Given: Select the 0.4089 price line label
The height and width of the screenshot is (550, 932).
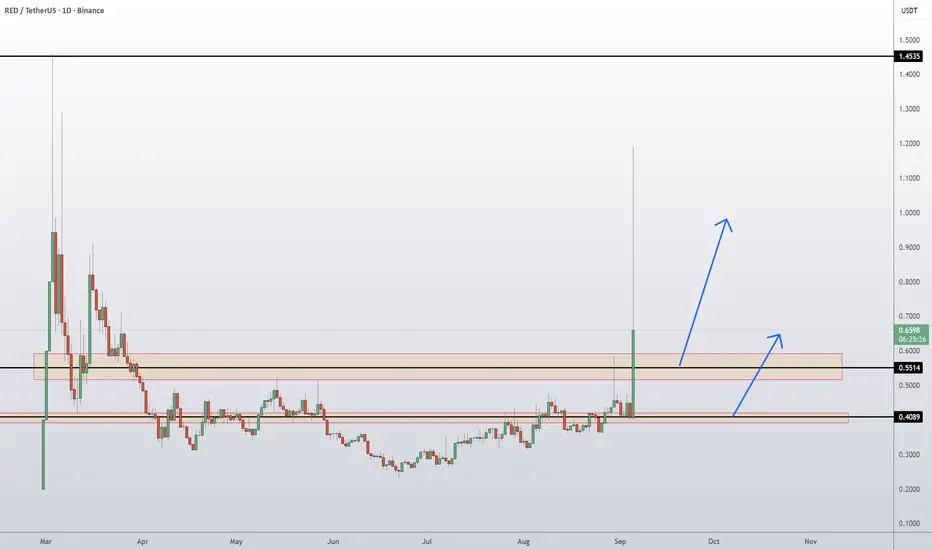Looking at the screenshot, I should click(x=909, y=417).
